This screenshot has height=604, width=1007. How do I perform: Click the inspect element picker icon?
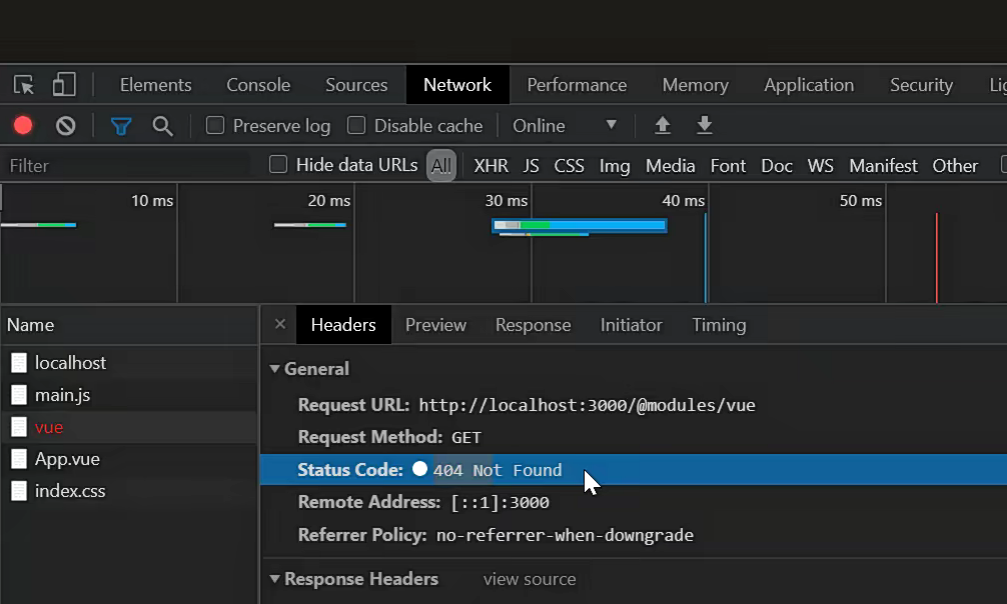tap(24, 85)
